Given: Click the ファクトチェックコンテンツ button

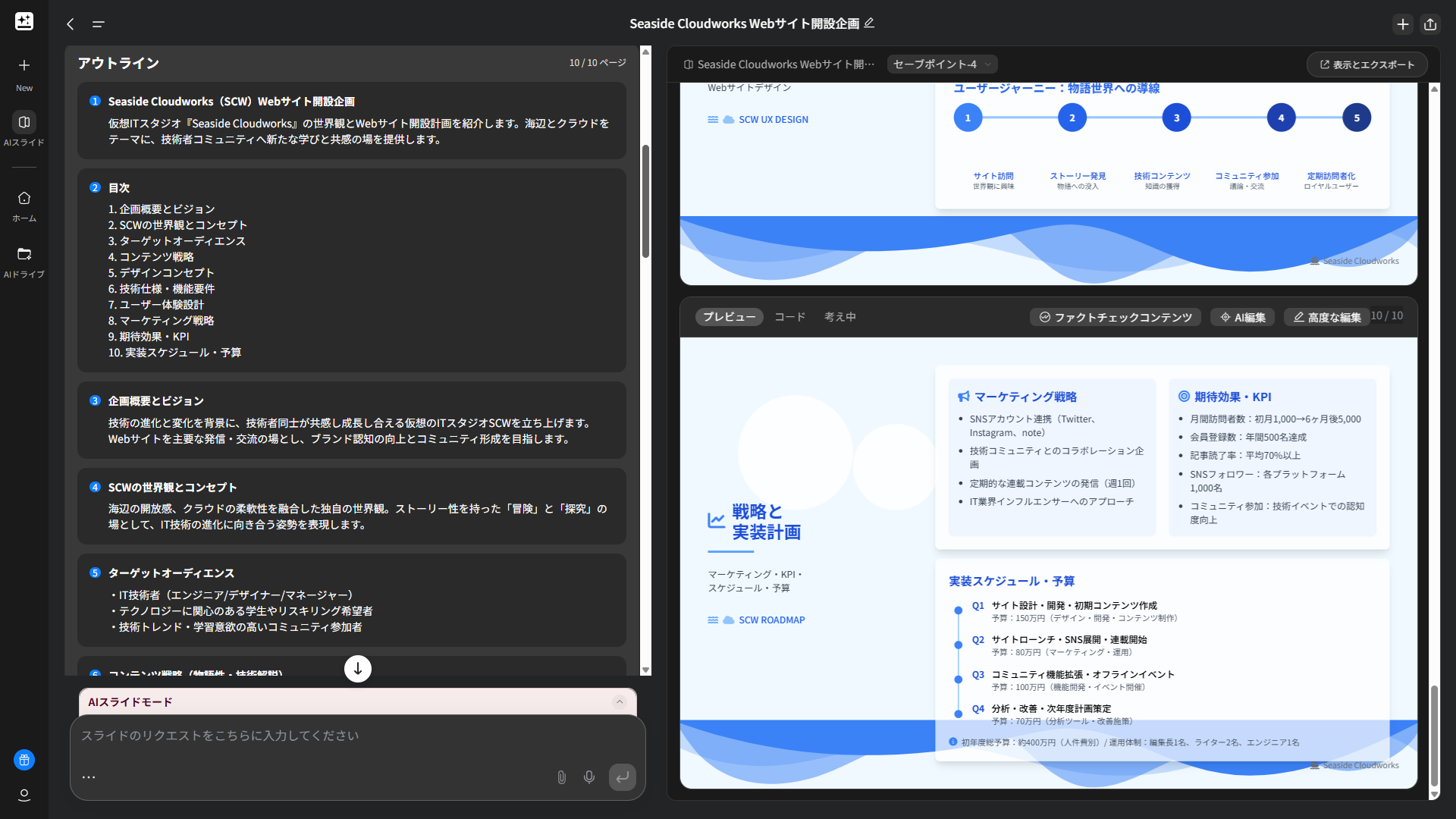Looking at the screenshot, I should pos(1115,317).
